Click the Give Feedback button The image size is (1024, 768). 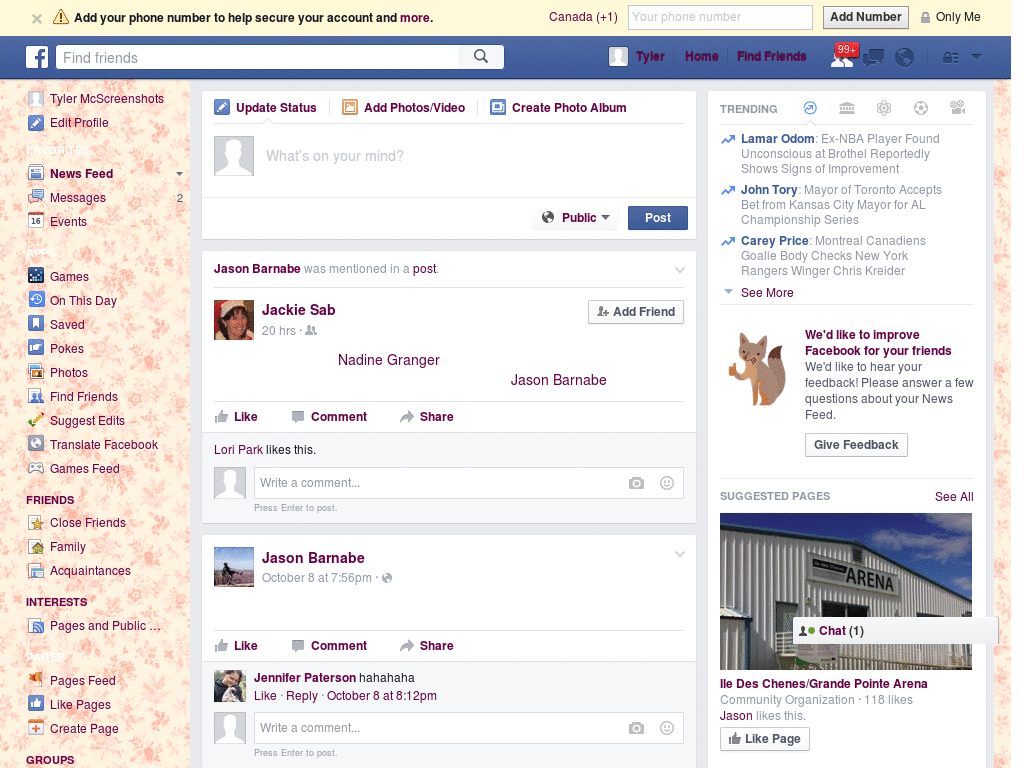856,445
